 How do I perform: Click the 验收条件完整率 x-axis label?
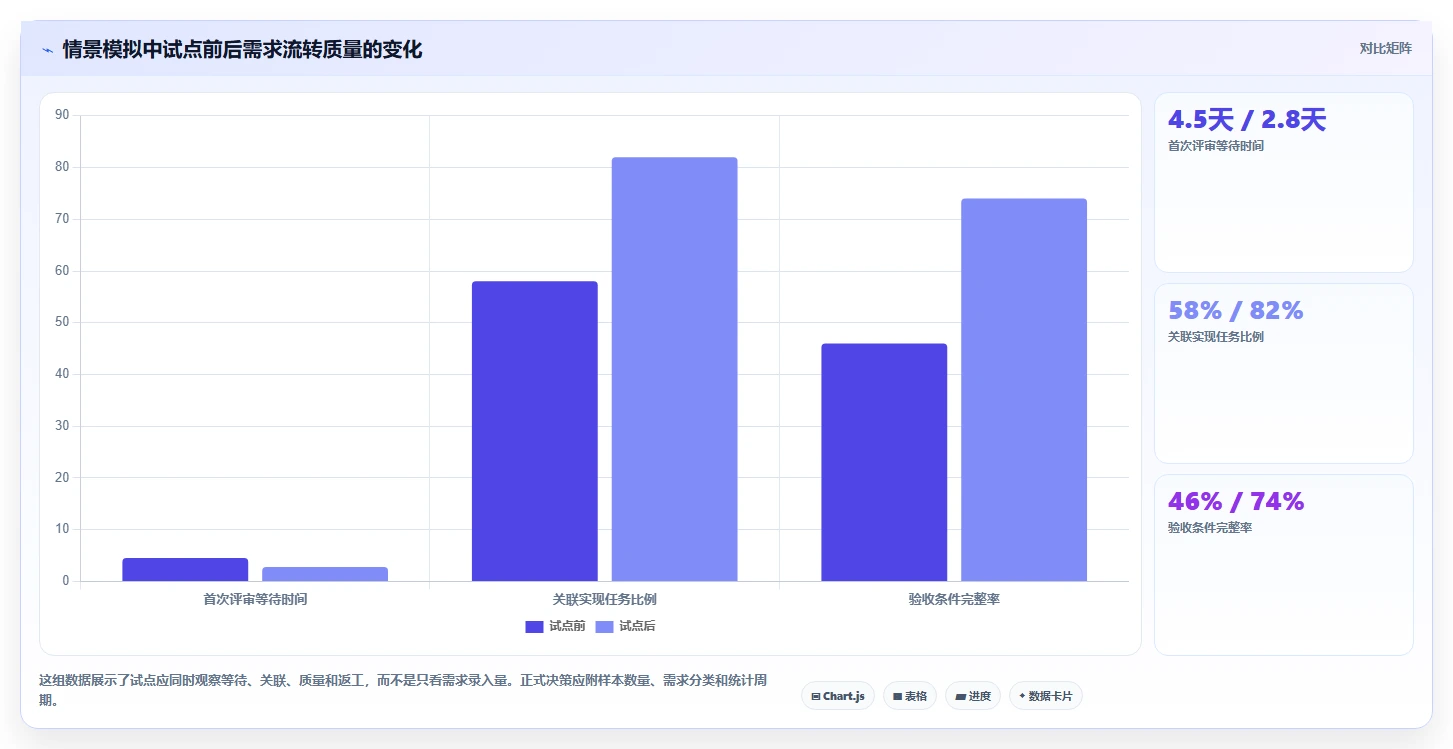954,600
